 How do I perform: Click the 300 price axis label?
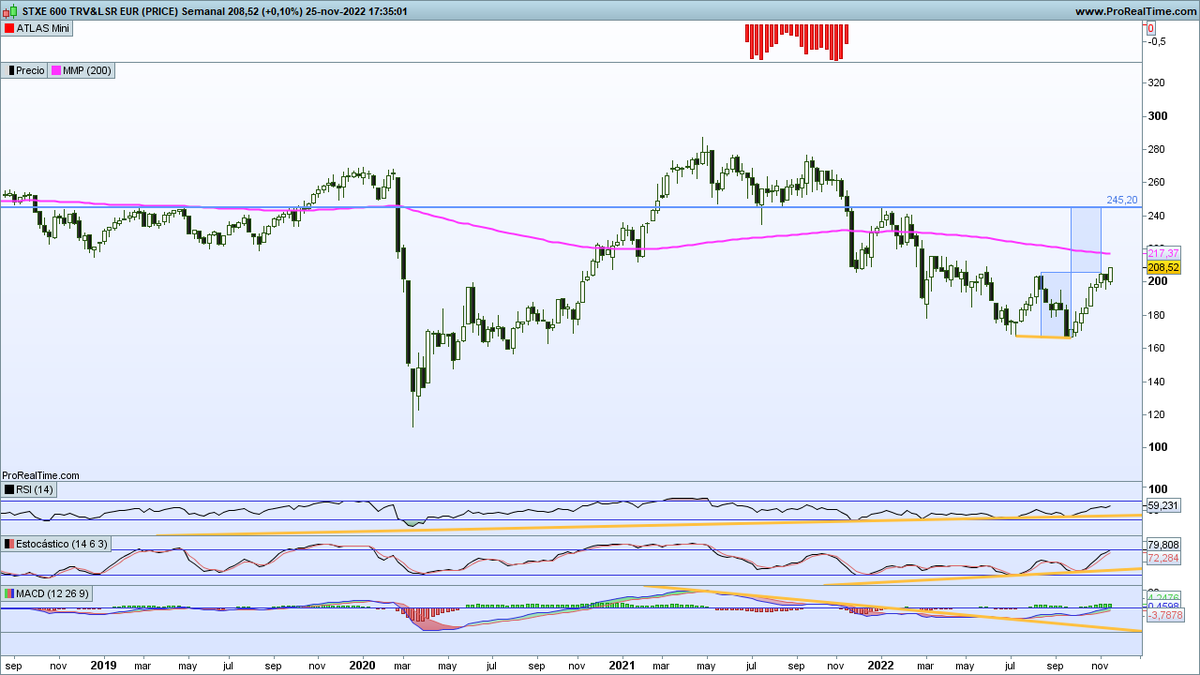coord(1157,116)
